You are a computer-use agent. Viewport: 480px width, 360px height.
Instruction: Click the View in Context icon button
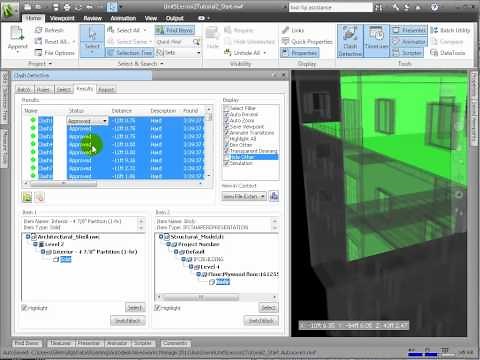(x=274, y=196)
